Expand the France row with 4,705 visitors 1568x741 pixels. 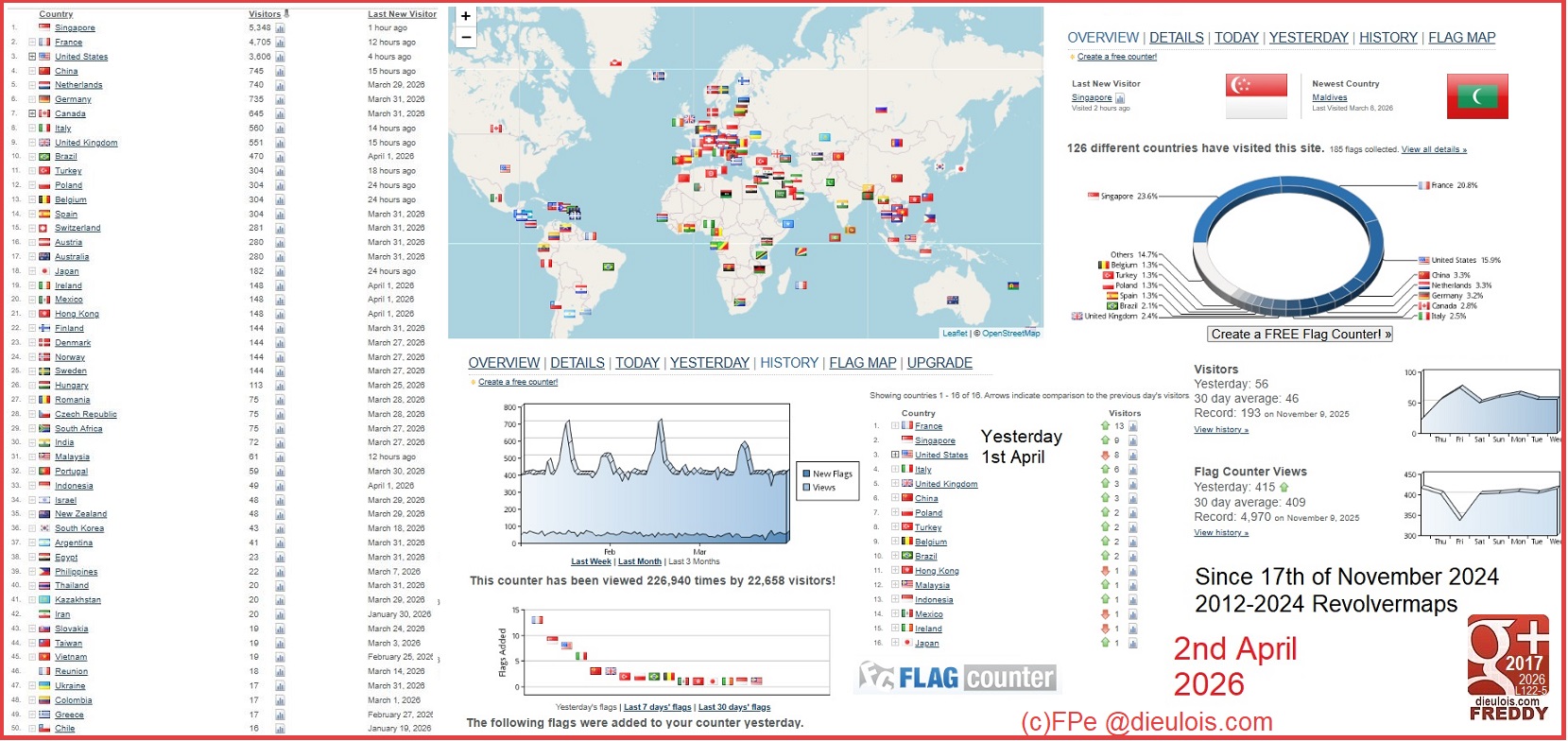pos(32,43)
